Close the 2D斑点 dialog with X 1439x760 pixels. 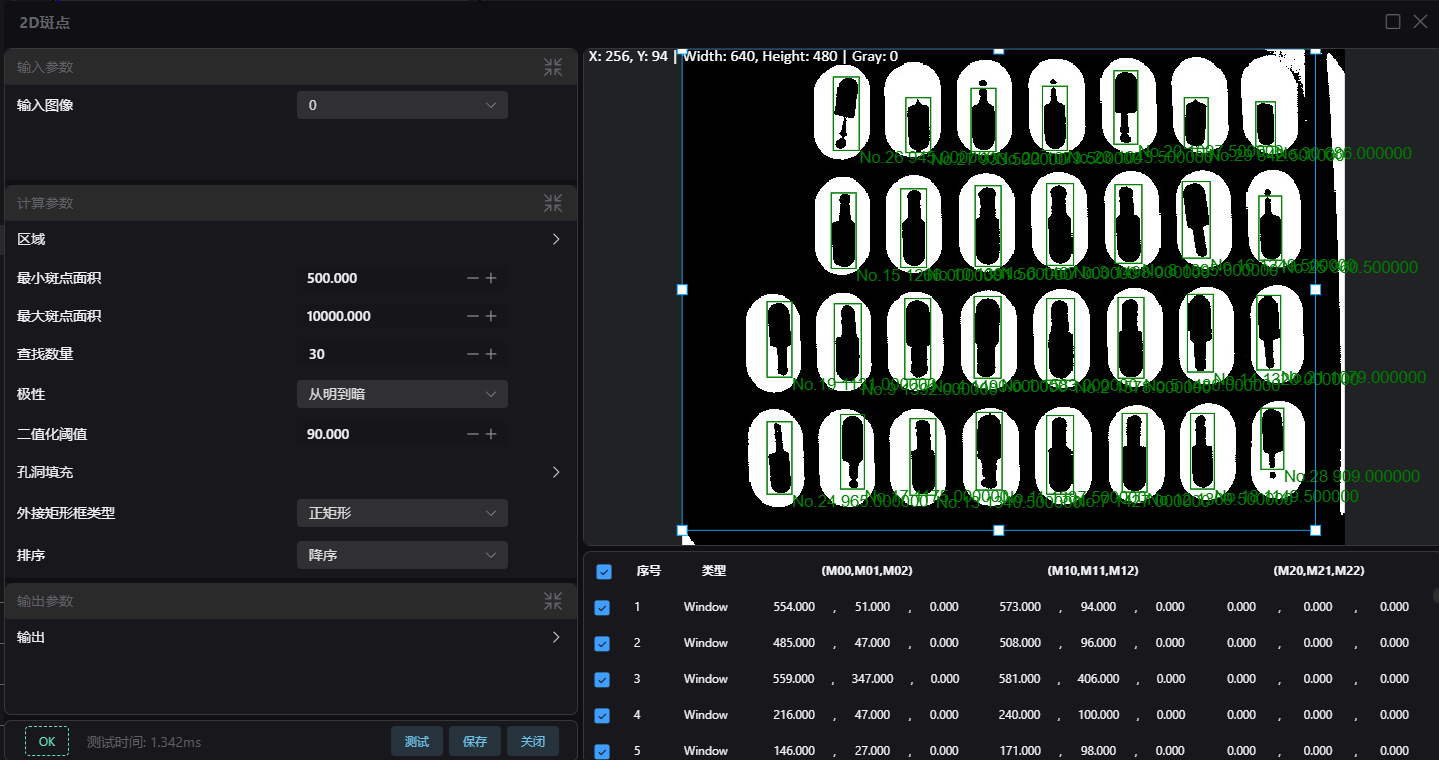point(1420,21)
